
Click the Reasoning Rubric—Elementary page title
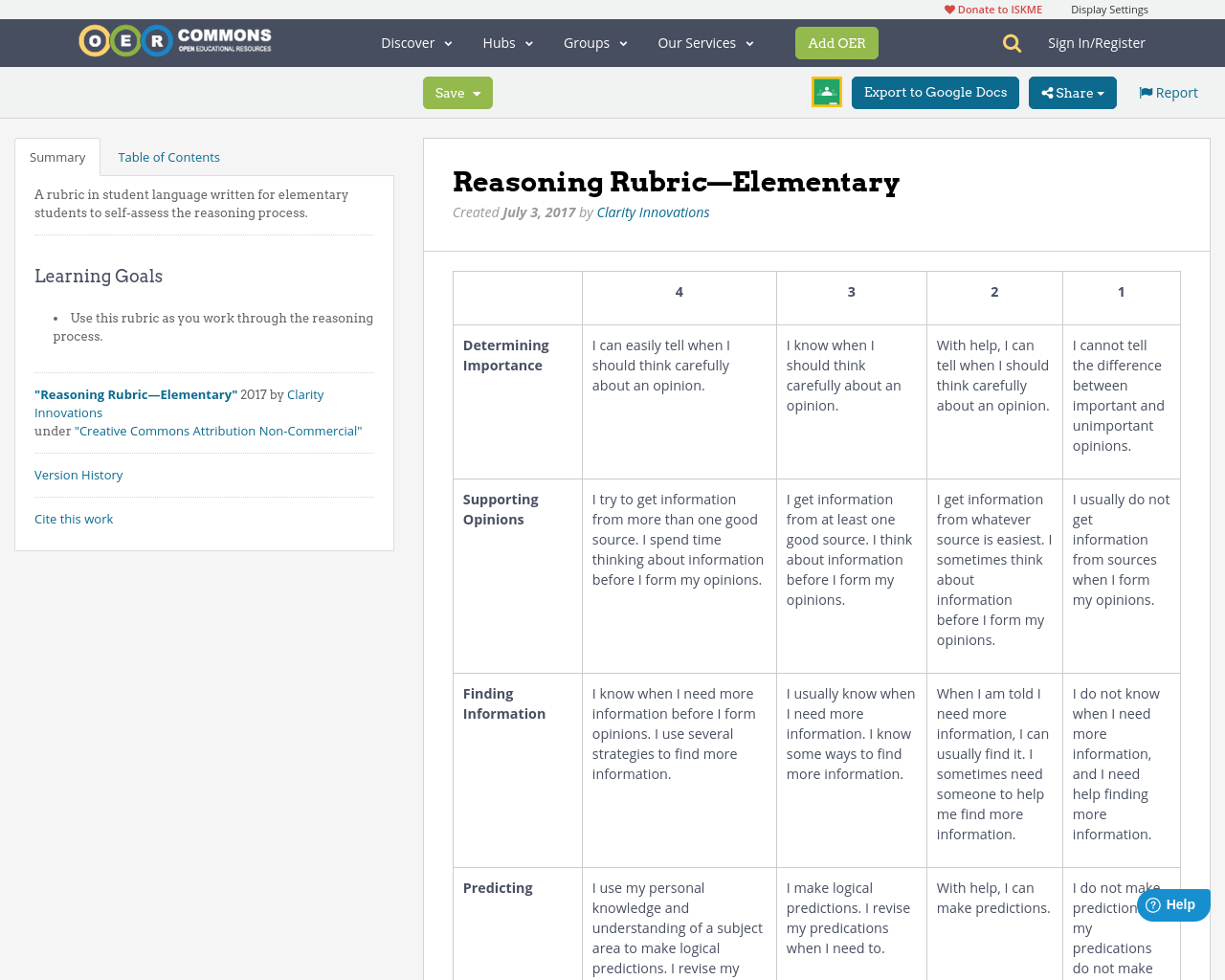pyautogui.click(x=676, y=182)
